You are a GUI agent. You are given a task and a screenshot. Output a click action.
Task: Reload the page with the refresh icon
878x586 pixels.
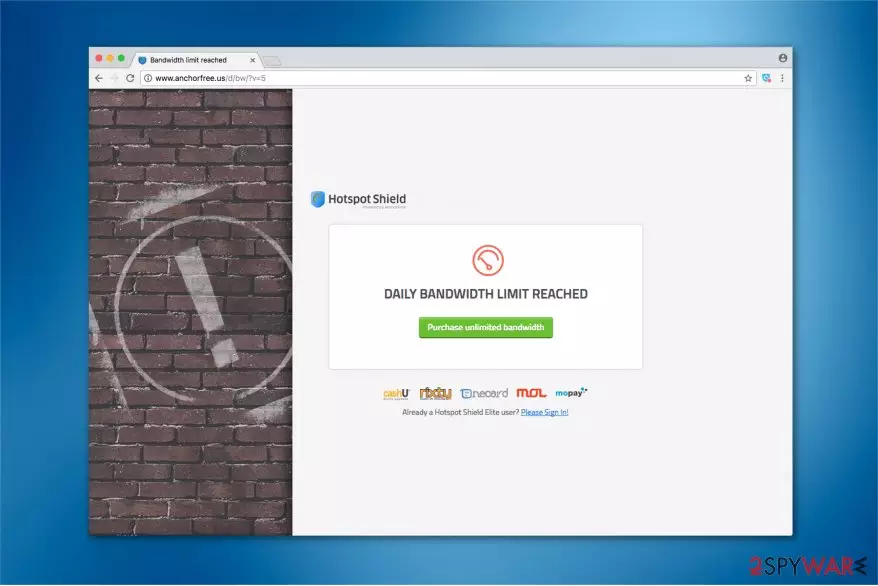pyautogui.click(x=130, y=78)
